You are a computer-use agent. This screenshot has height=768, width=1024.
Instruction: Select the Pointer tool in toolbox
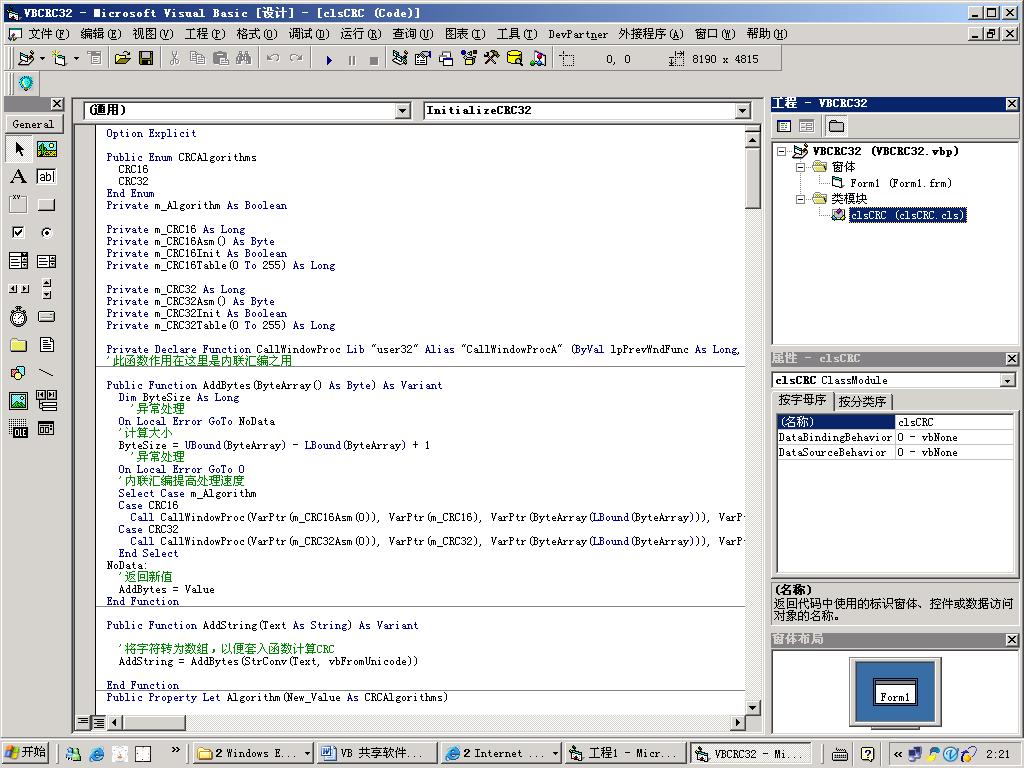coord(18,149)
